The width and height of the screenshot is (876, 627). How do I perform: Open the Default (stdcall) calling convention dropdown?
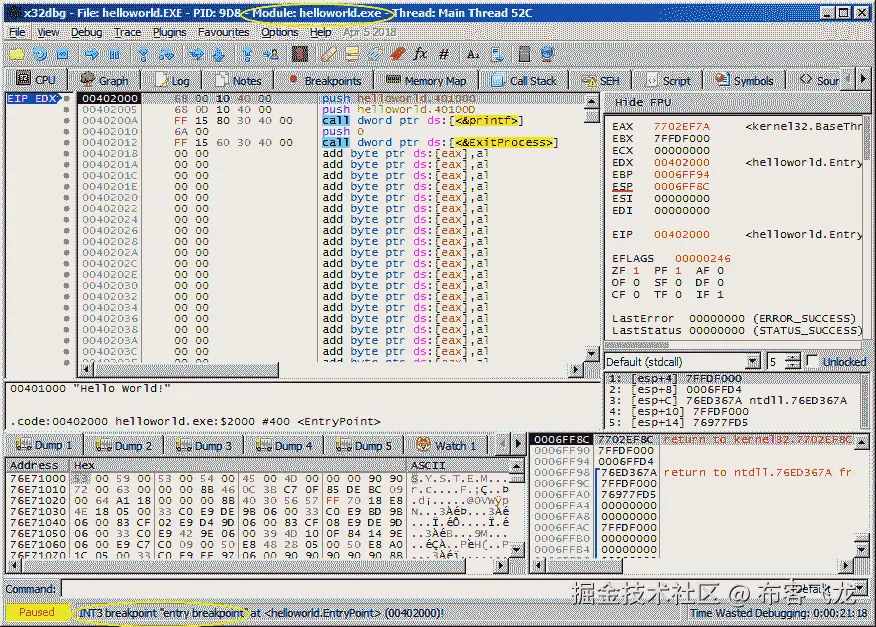[682, 362]
